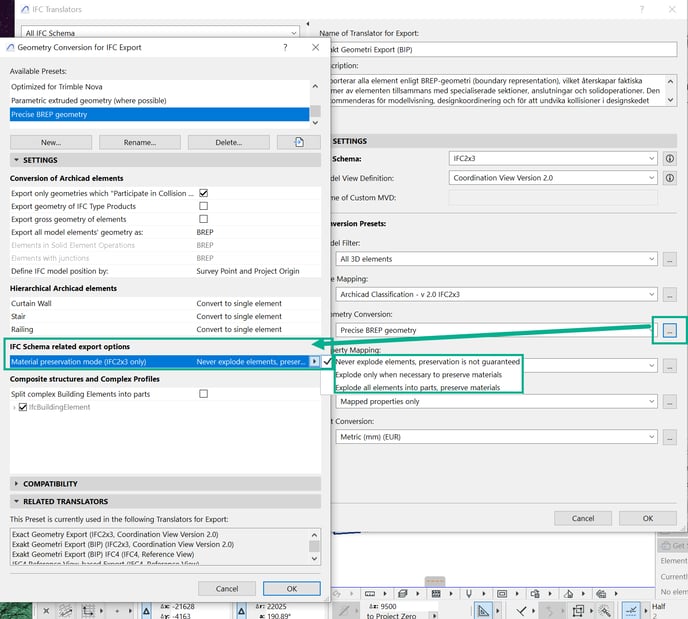Enable Split complex Building Elements into parts
Image resolution: width=688 pixels, height=619 pixels.
pos(204,394)
